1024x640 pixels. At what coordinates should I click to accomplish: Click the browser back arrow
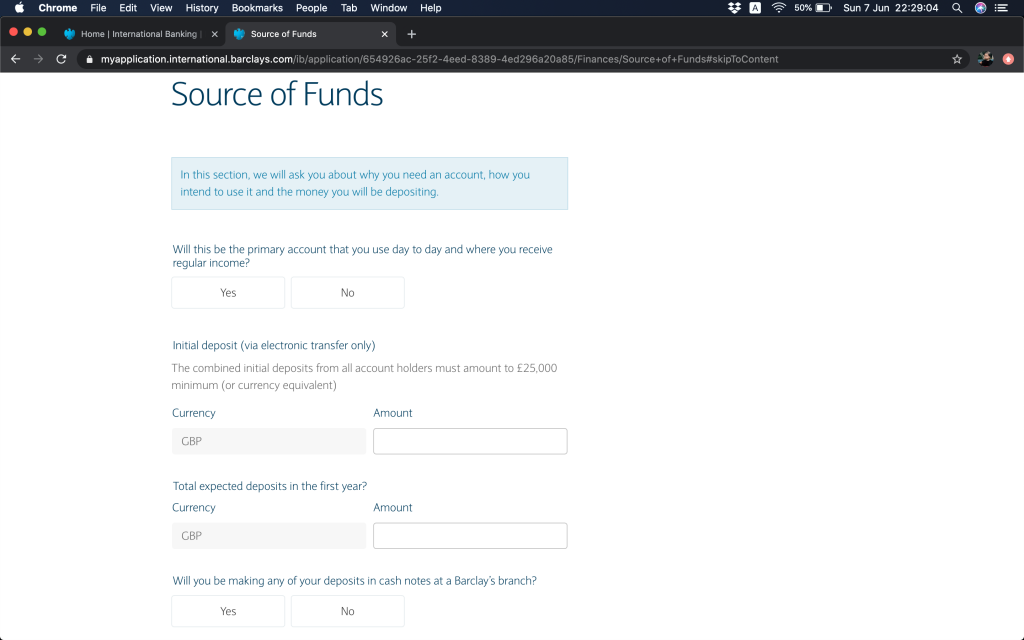(15, 59)
